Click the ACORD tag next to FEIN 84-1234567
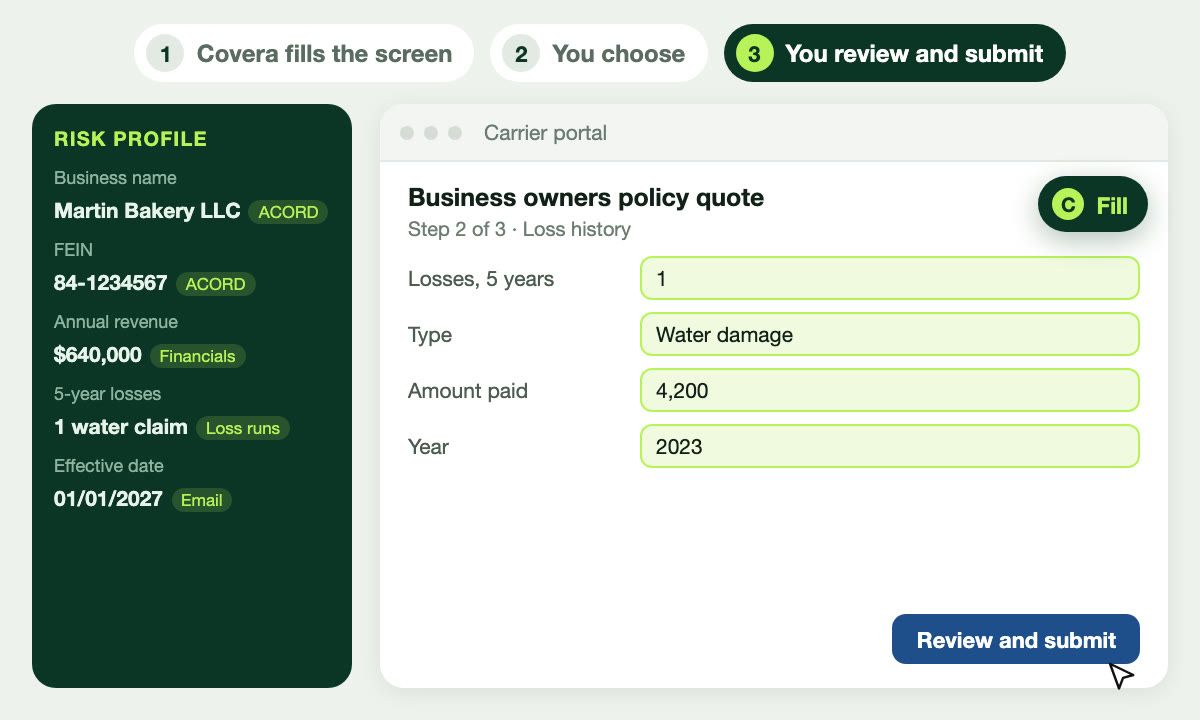This screenshot has width=1200, height=720. pos(216,284)
